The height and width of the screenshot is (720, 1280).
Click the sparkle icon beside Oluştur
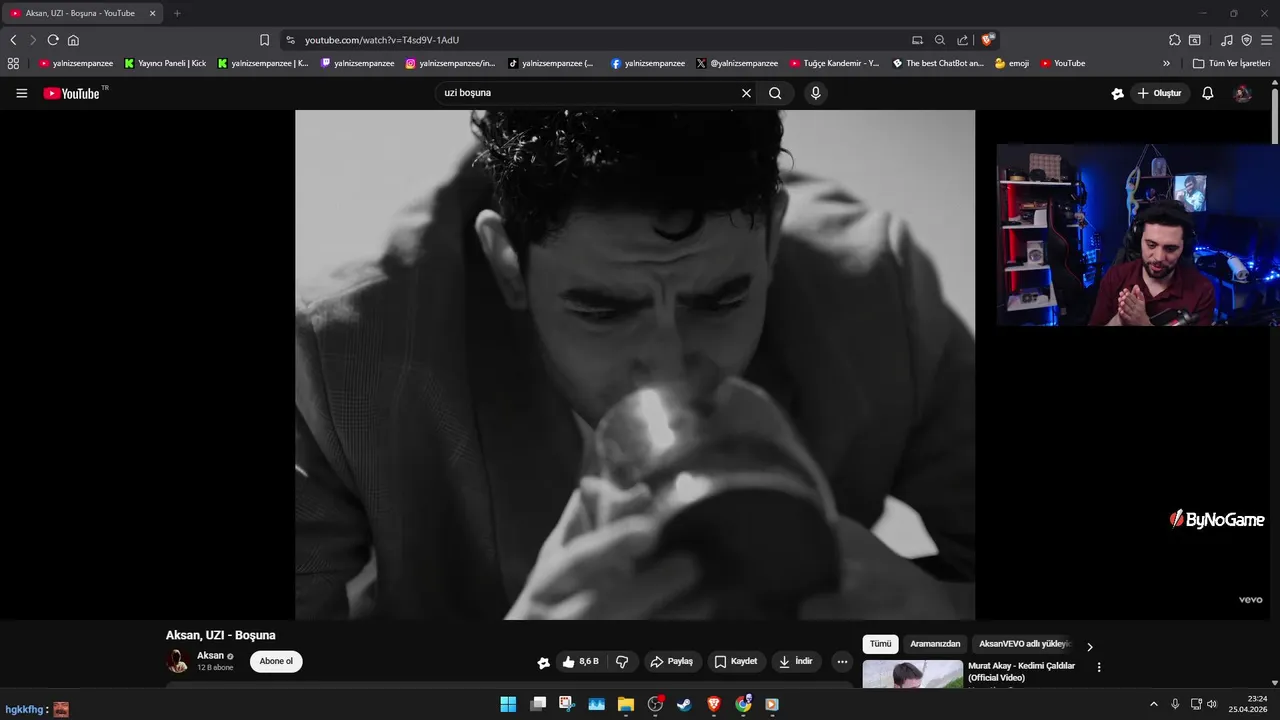click(1117, 93)
